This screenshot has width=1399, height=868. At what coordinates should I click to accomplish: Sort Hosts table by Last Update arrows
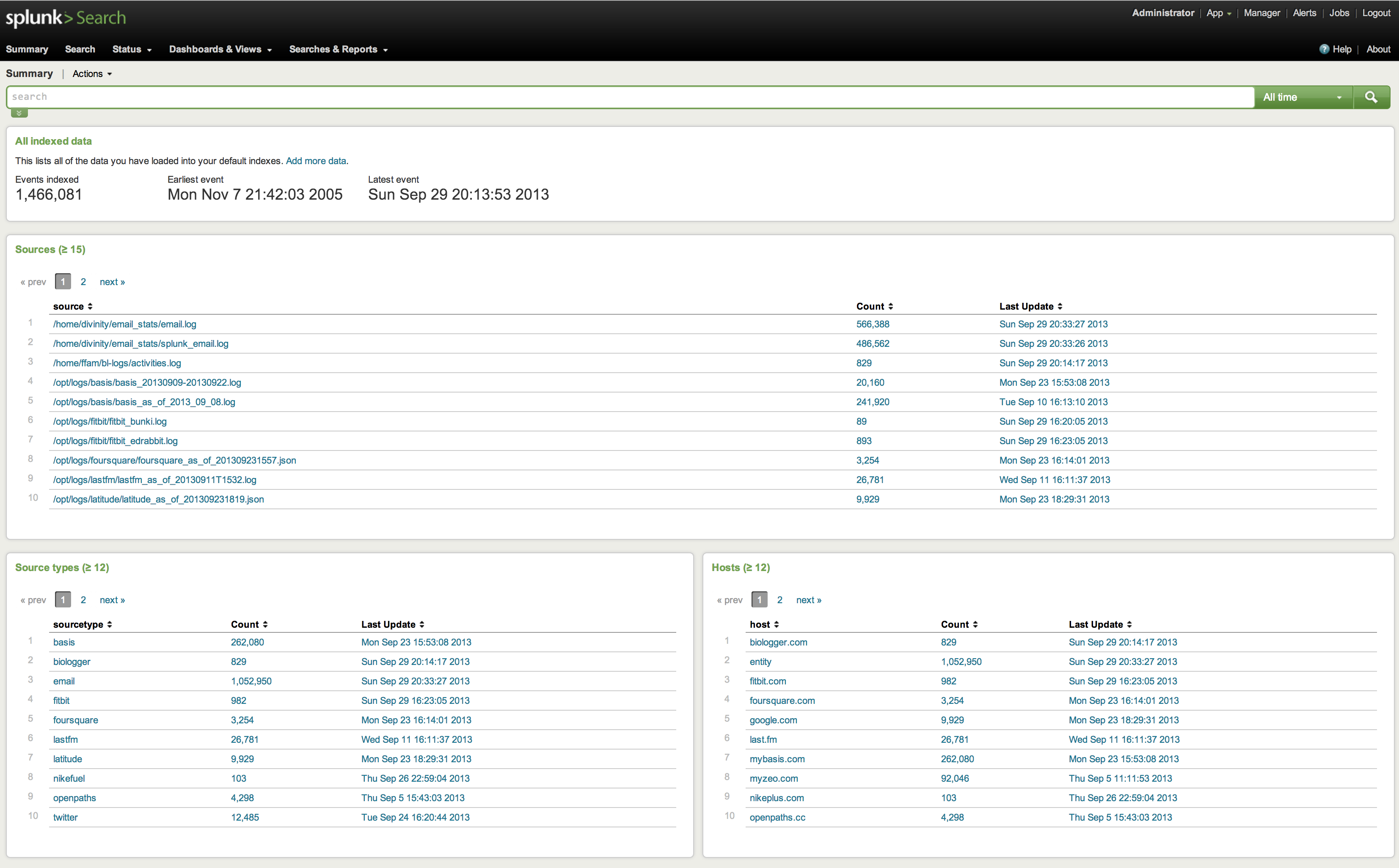(1129, 625)
